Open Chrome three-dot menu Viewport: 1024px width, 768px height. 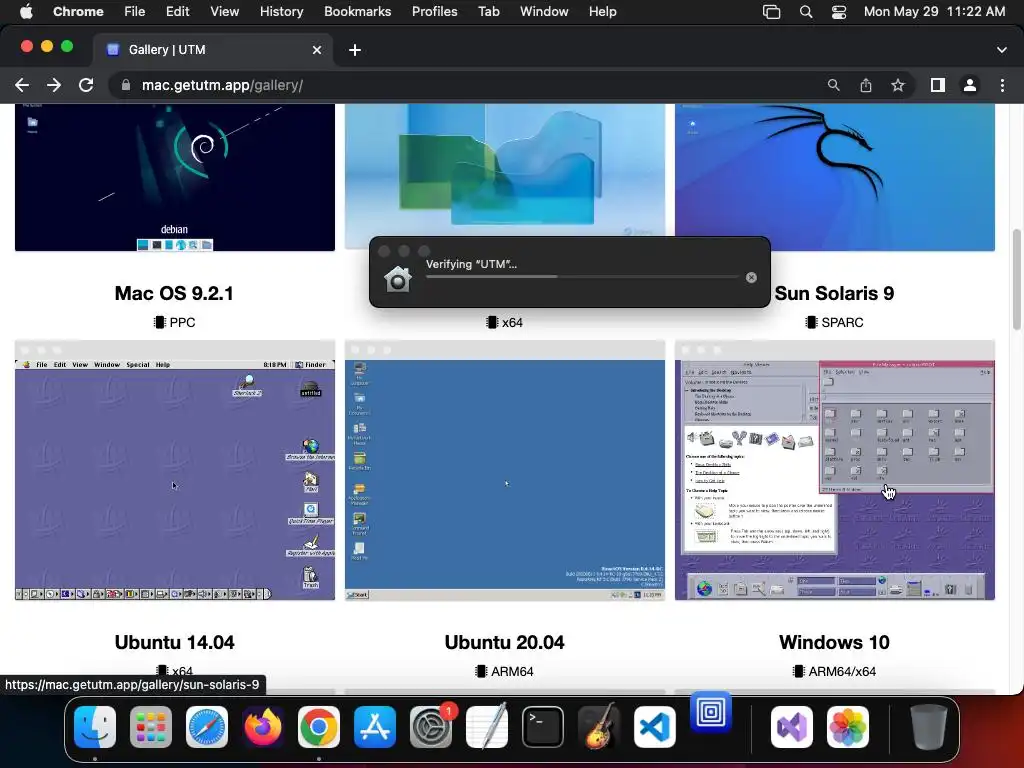tap(1002, 85)
